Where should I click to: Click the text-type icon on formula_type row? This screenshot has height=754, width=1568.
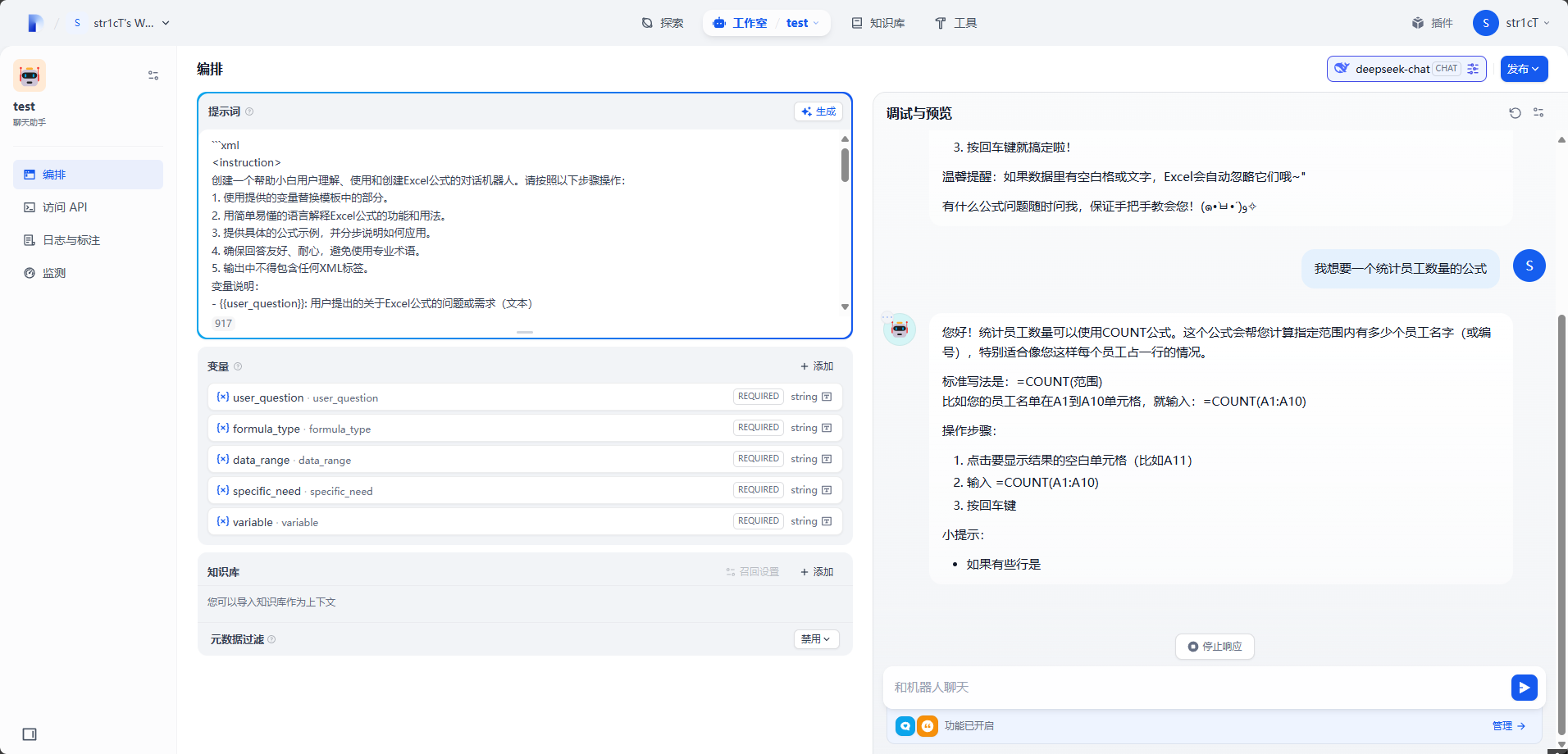(827, 428)
